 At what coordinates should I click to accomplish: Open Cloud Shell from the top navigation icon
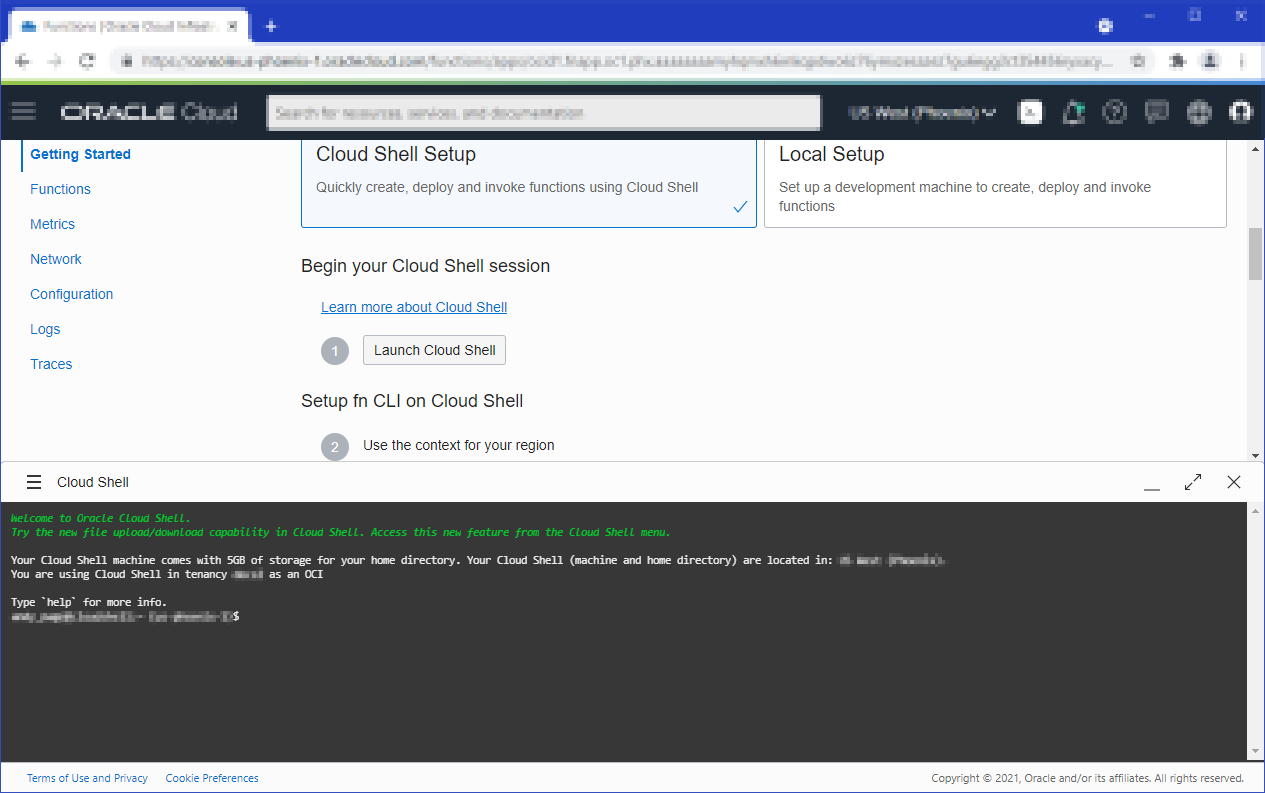(x=1030, y=112)
